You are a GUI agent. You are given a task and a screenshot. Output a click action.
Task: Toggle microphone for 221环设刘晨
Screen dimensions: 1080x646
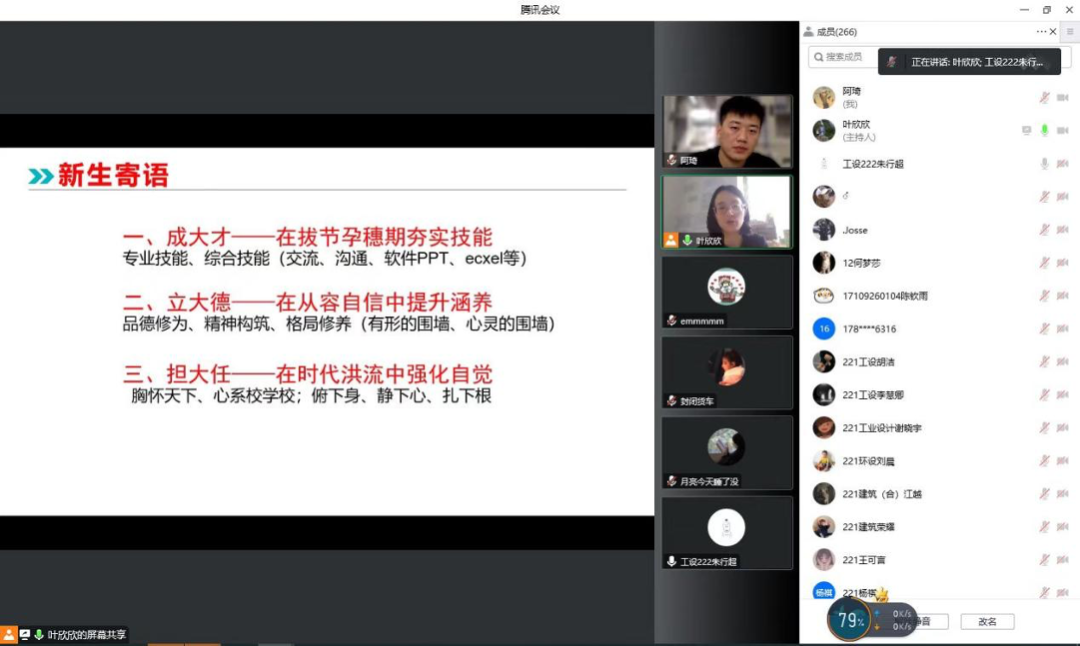[x=1044, y=460]
